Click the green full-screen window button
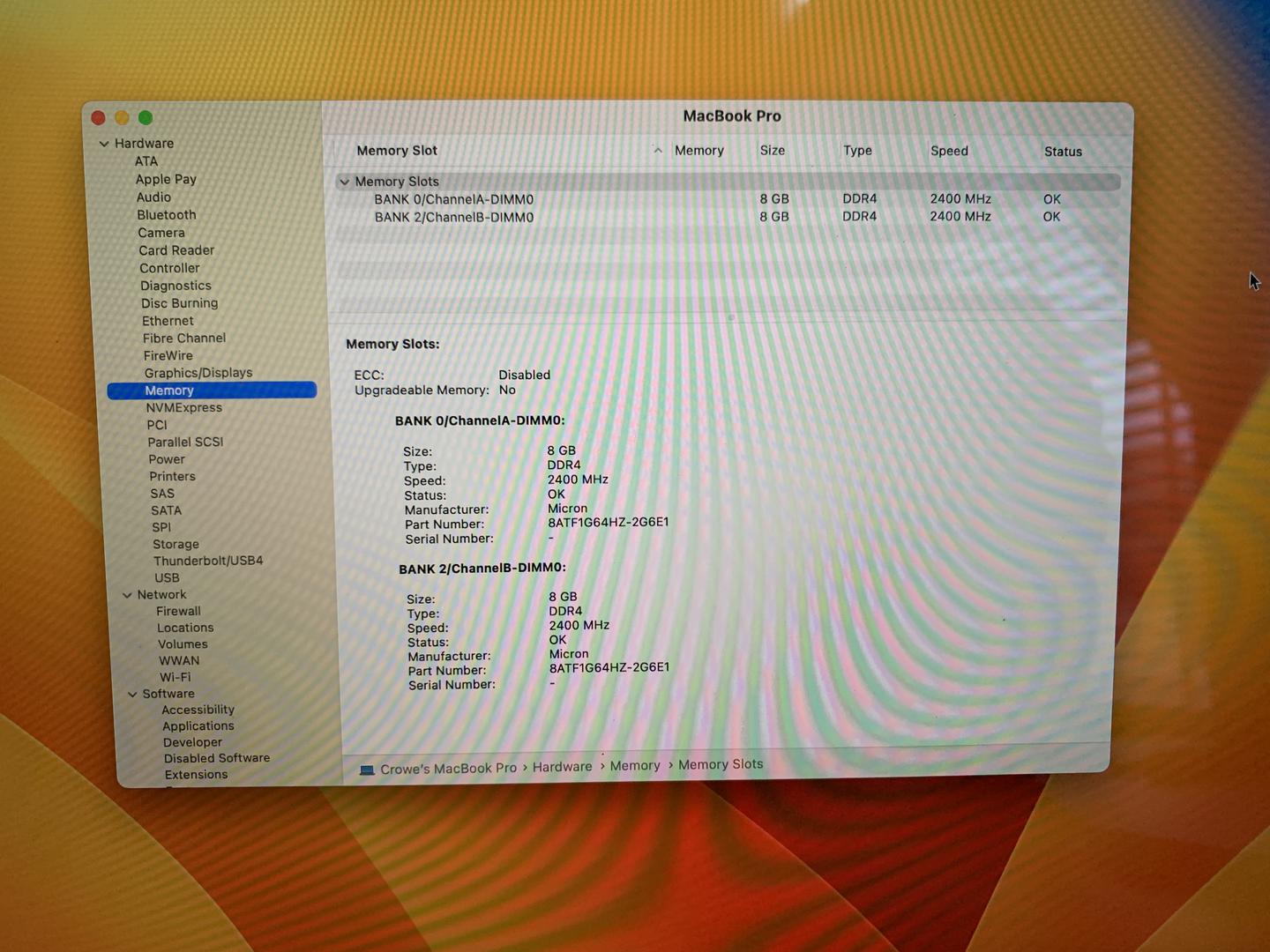The width and height of the screenshot is (1270, 952). [146, 117]
